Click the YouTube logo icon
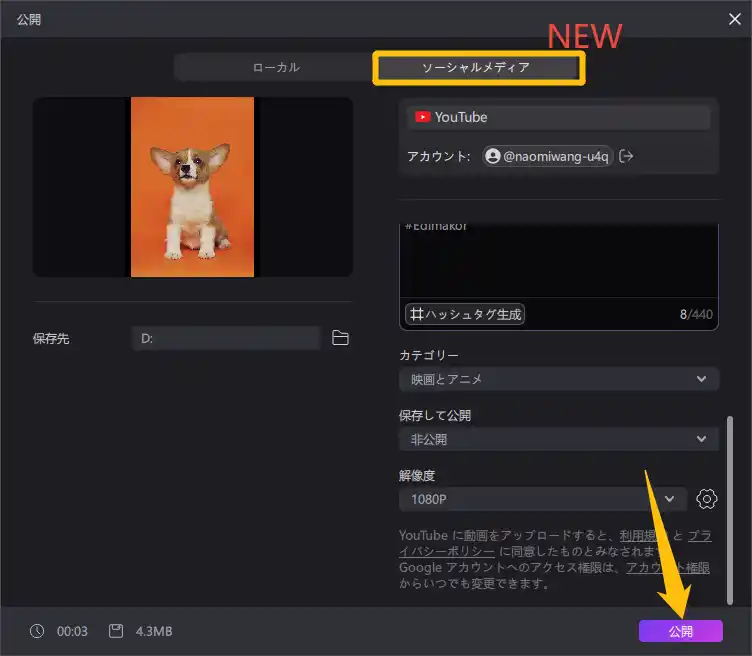 (423, 117)
